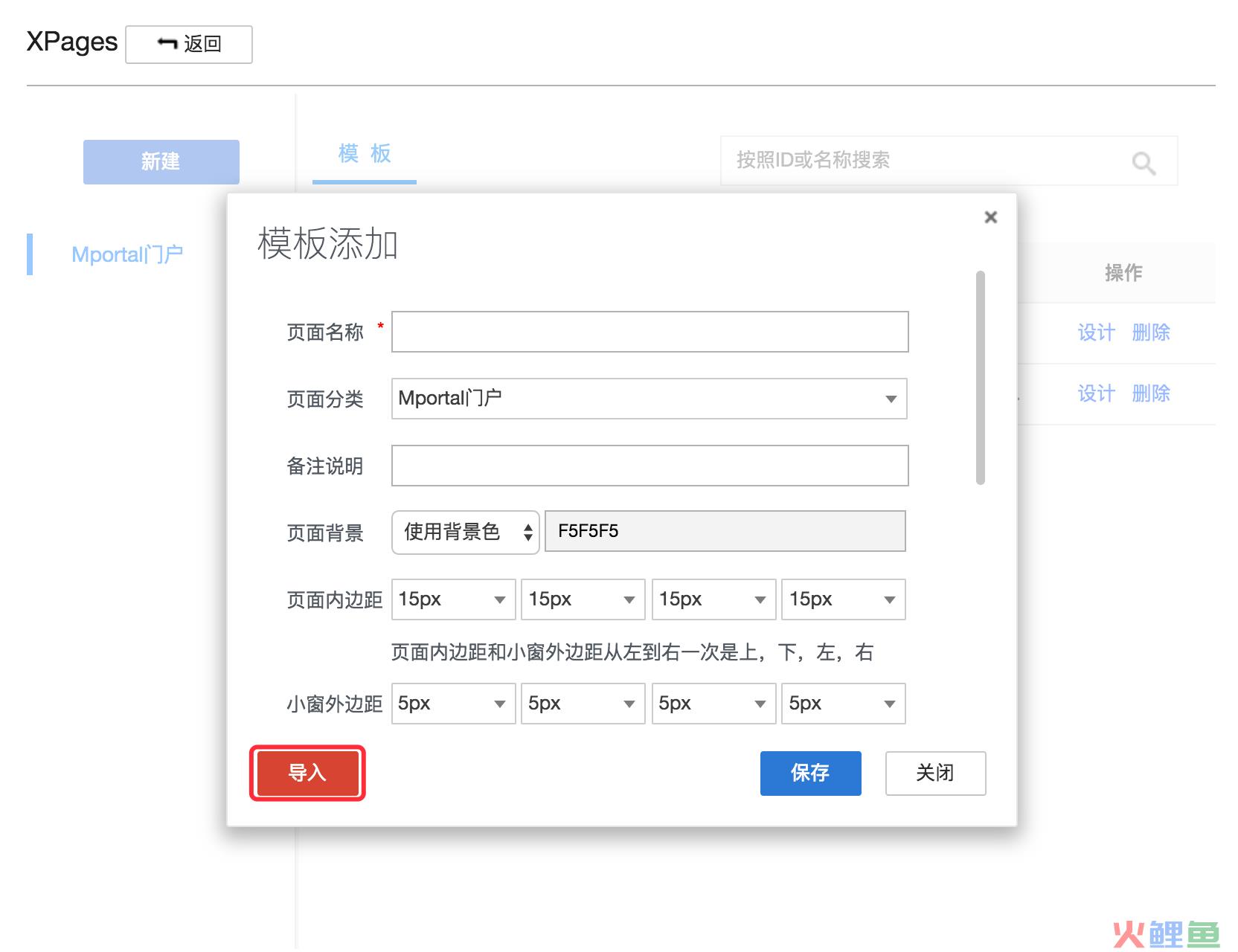Click the F5F5F5 background color field
The height and width of the screenshot is (952, 1238).
[725, 531]
